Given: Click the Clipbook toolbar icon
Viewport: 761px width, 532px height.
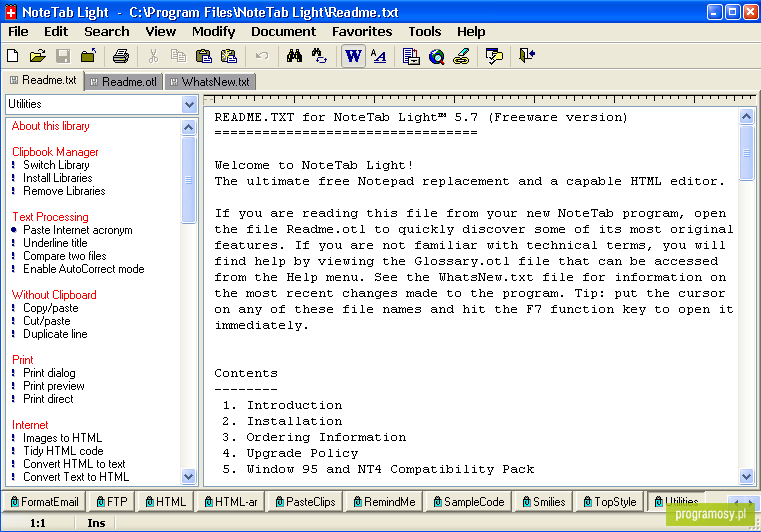Looking at the screenshot, I should pos(411,56).
